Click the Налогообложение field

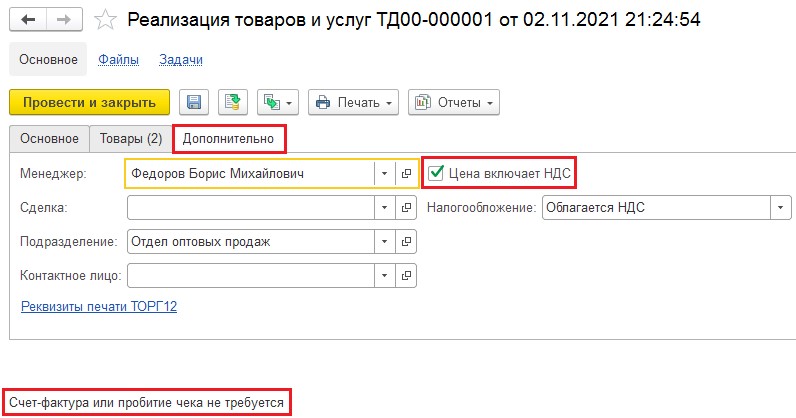(656, 208)
